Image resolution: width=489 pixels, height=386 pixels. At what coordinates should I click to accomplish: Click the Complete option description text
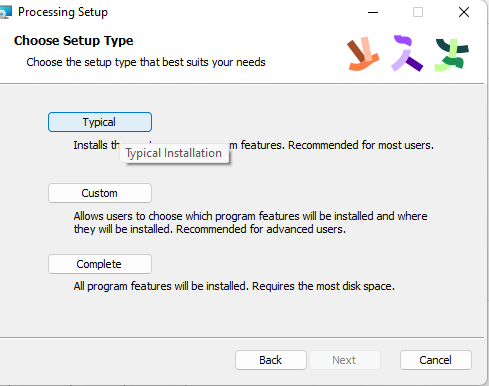click(234, 286)
